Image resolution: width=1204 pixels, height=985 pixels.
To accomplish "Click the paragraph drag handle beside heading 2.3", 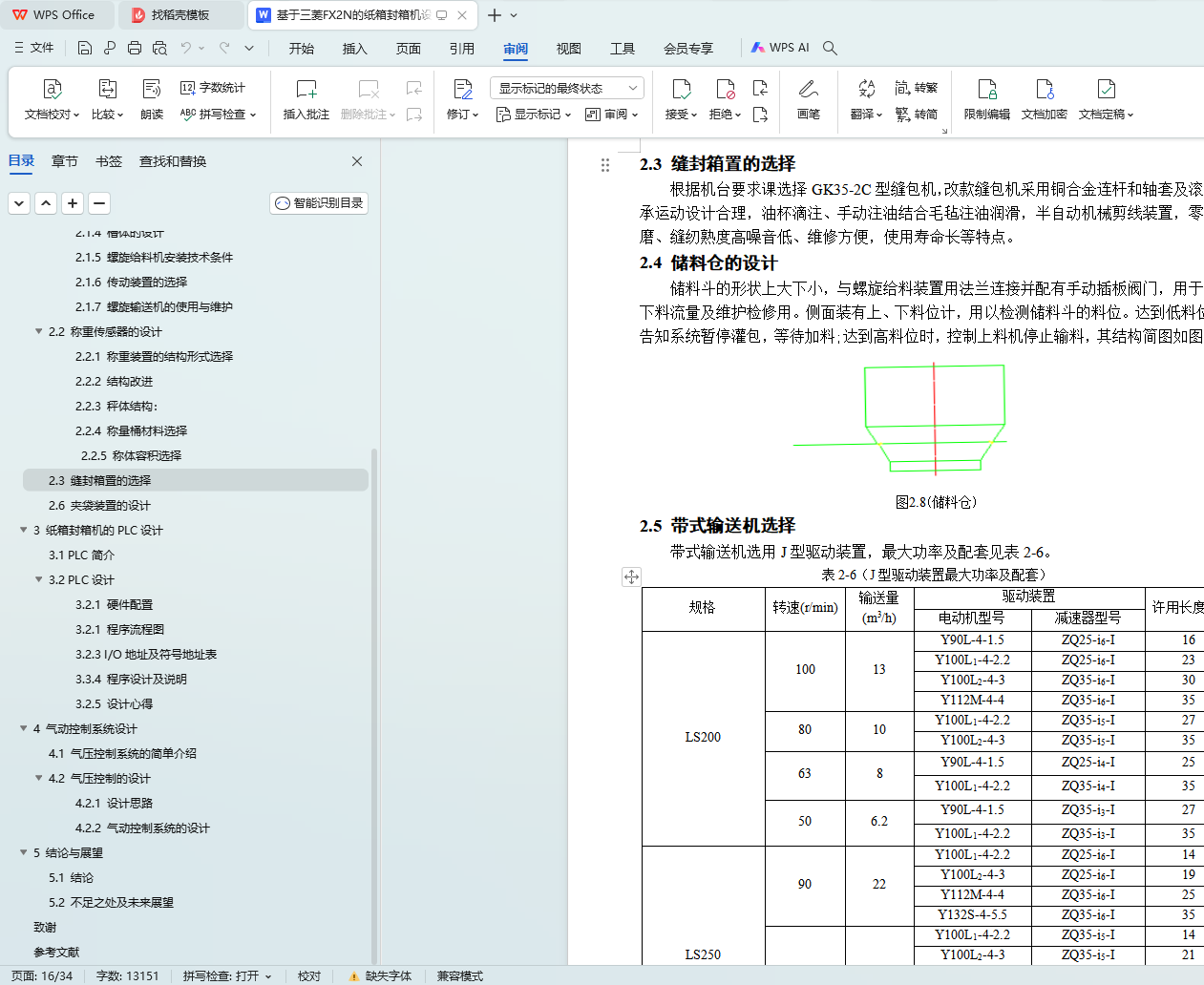I will (604, 165).
